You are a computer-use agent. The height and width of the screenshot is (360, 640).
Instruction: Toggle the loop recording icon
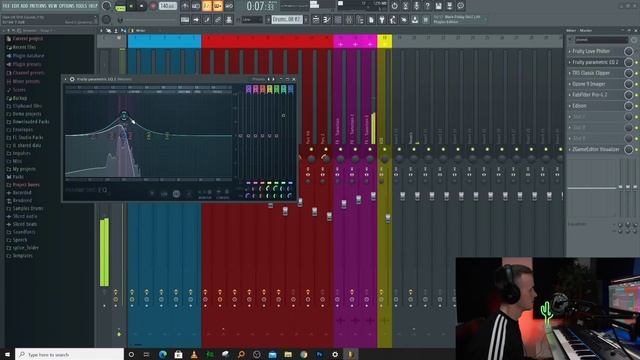229,6
